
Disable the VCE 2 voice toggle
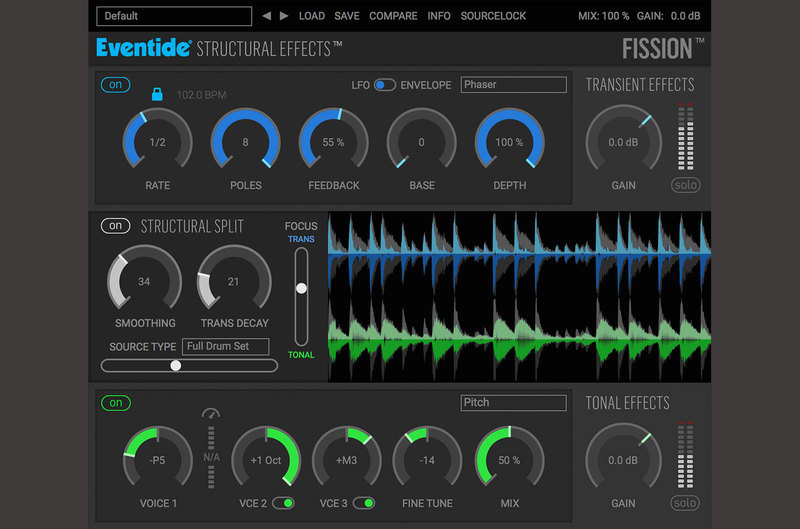click(283, 503)
